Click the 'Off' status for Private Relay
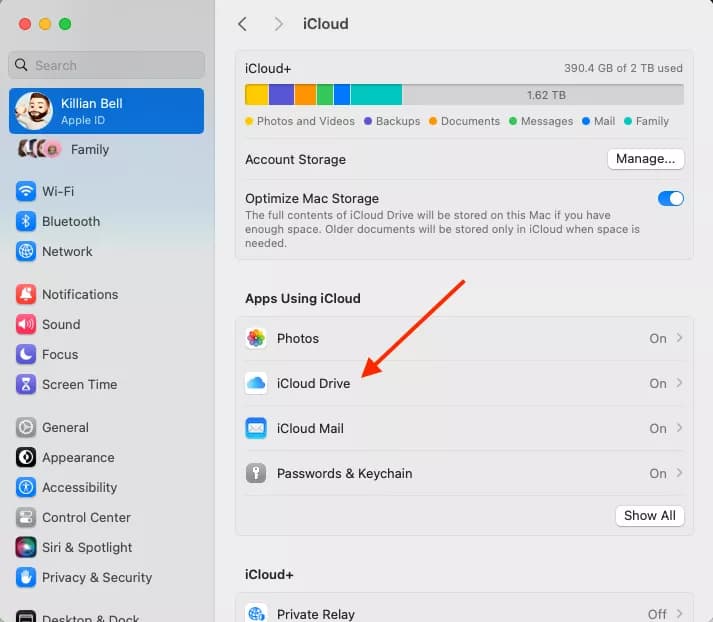The height and width of the screenshot is (622, 713). (x=657, y=614)
